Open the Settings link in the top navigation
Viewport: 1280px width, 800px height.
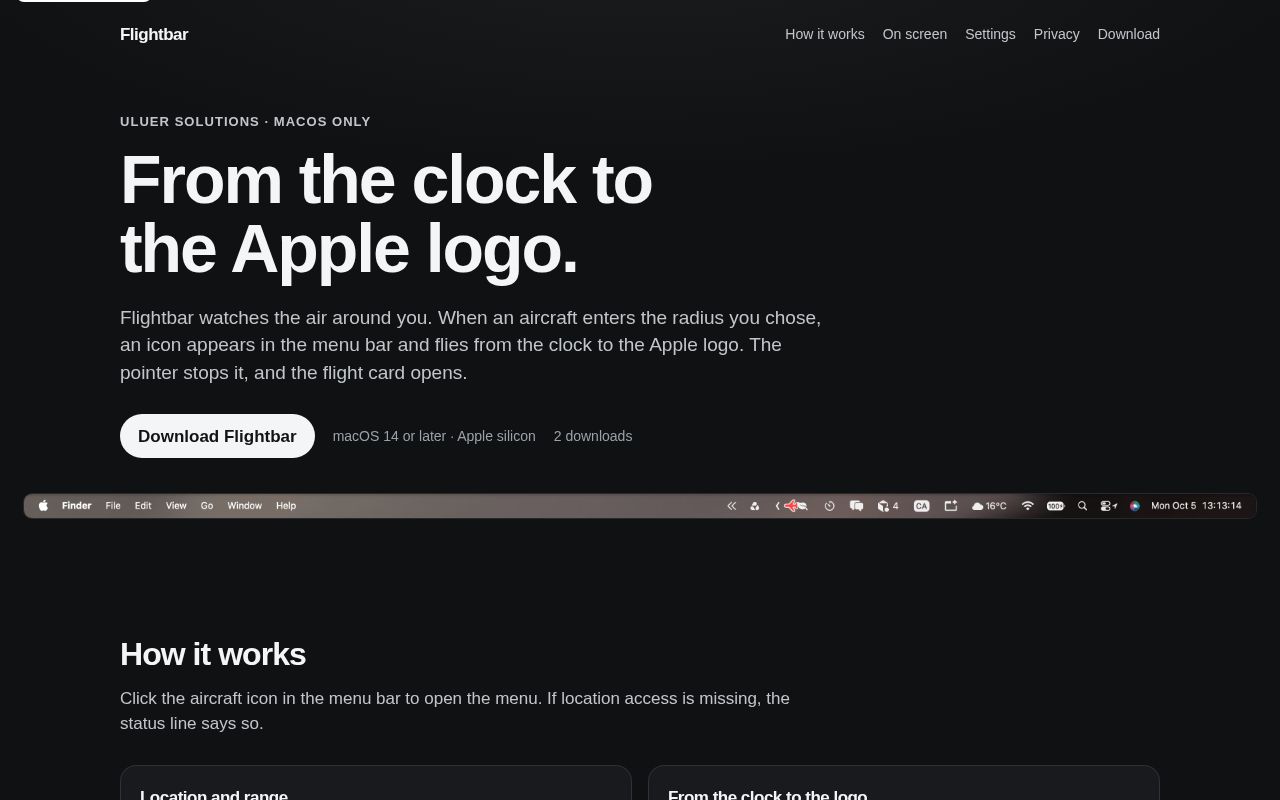point(990,34)
